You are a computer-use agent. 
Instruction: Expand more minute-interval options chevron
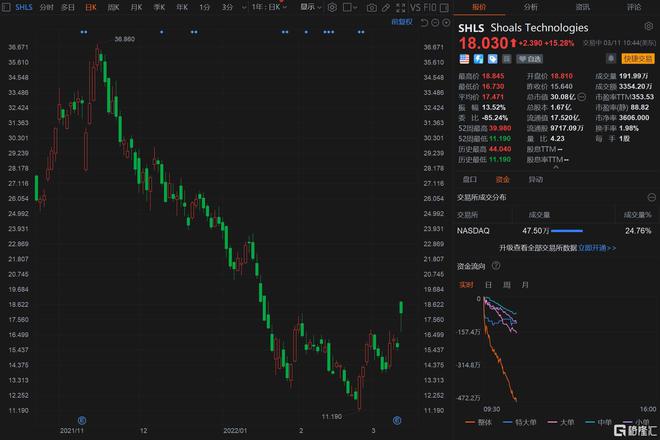[x=244, y=8]
